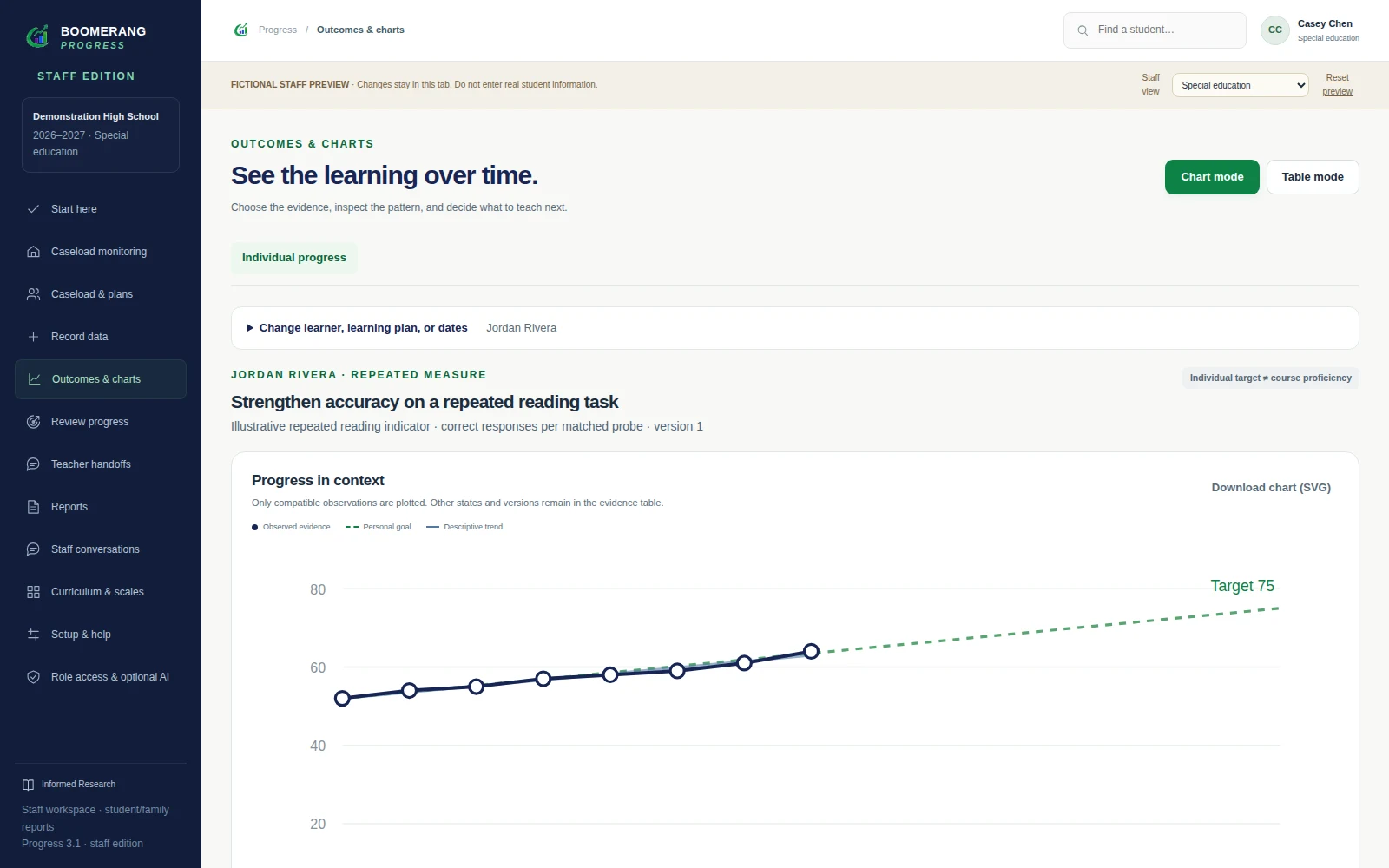1389x868 pixels.
Task: Click the Demonstration High School card
Action: point(101,135)
